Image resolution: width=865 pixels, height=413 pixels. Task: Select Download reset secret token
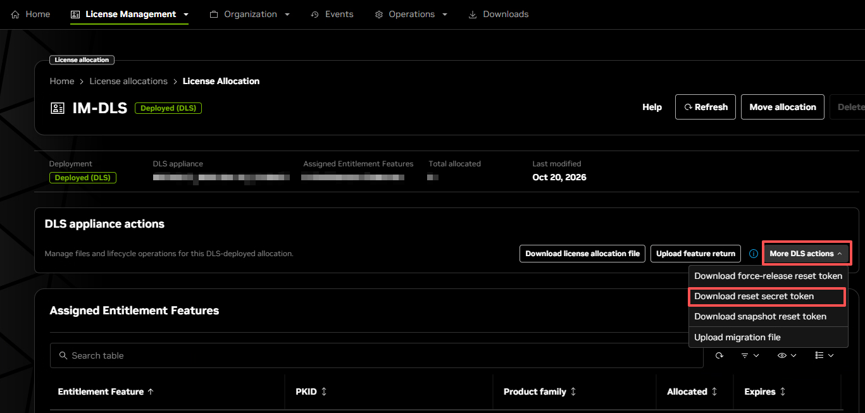coord(767,296)
